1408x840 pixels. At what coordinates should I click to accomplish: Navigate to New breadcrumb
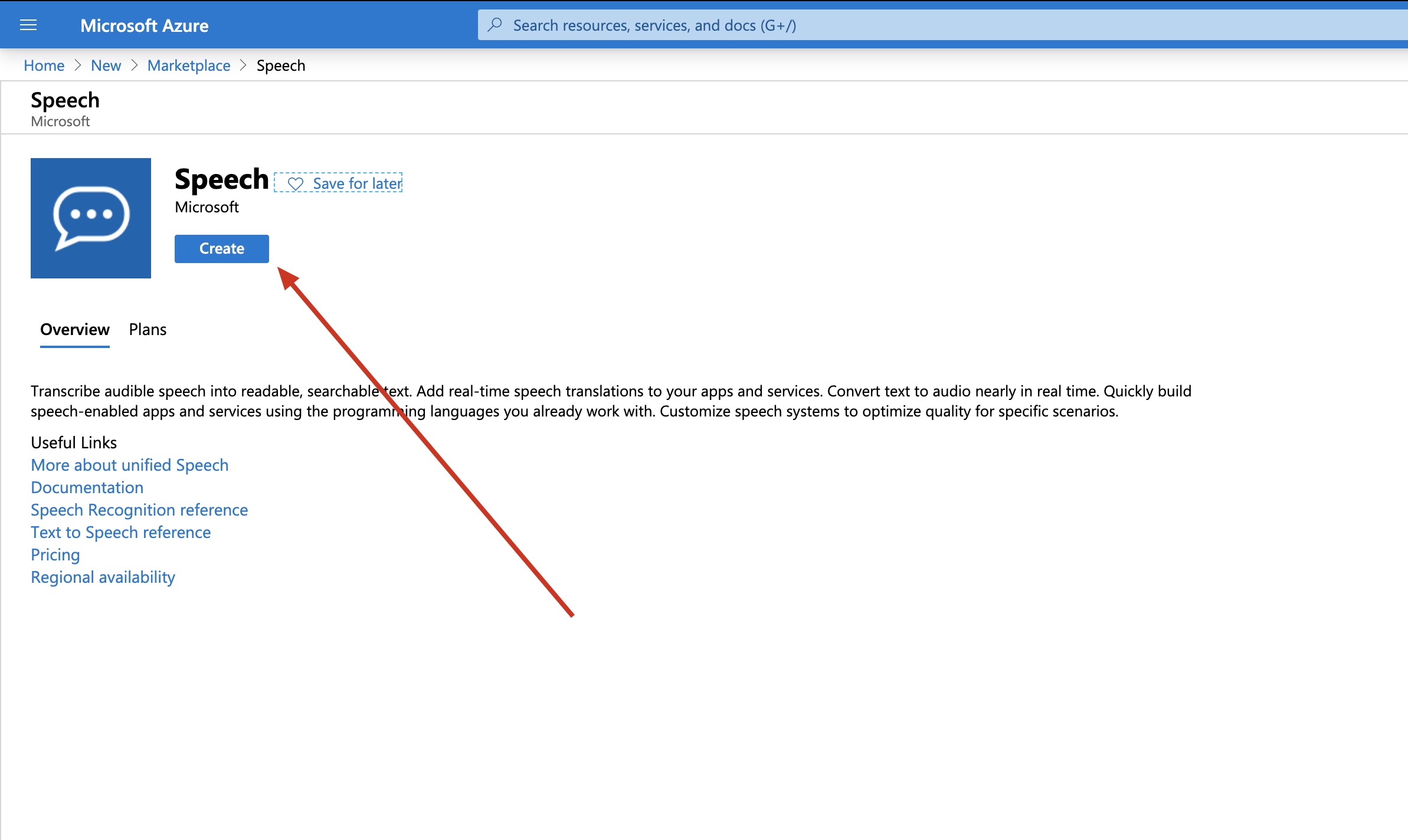(x=106, y=65)
